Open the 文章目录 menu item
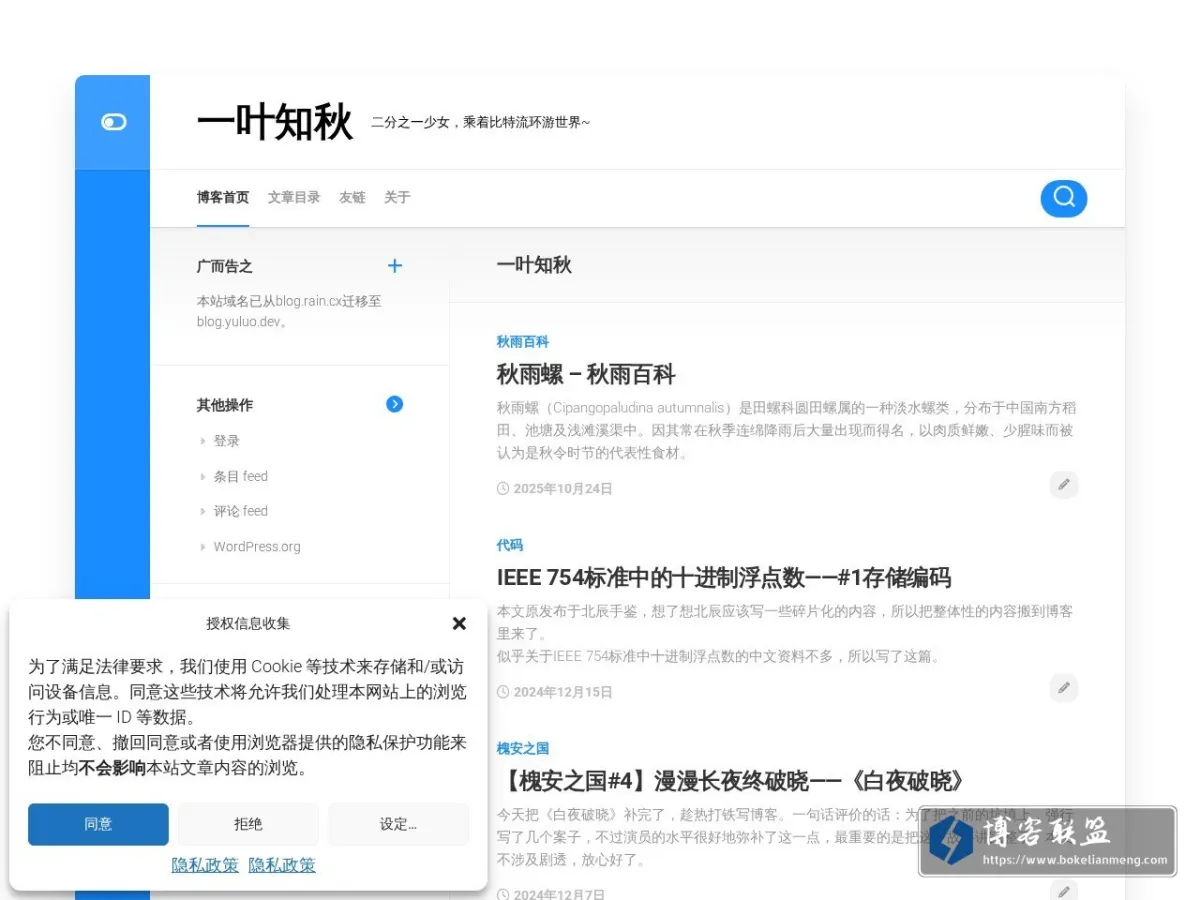Viewport: 1200px width, 900px height. click(x=294, y=197)
